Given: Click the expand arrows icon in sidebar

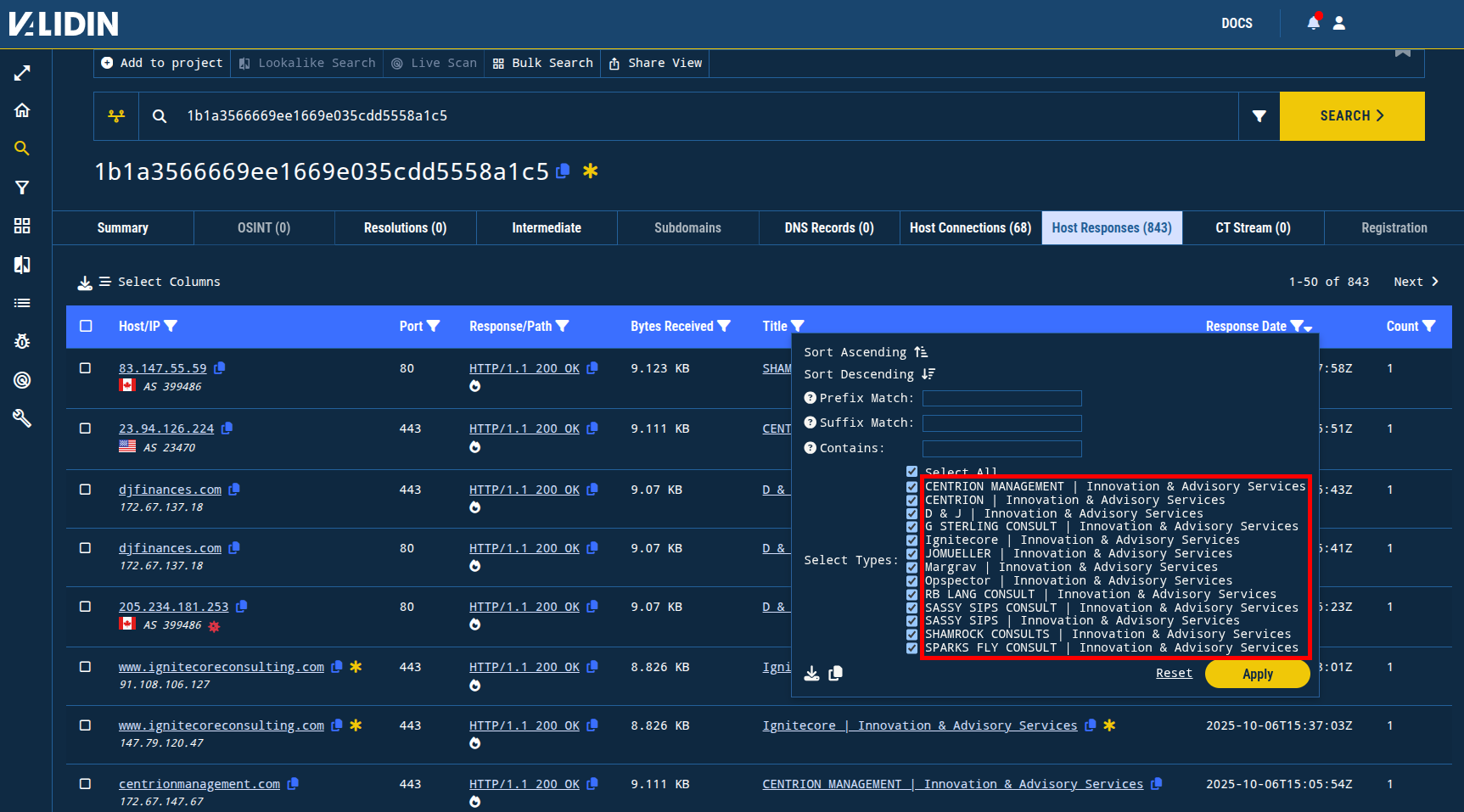Looking at the screenshot, I should point(22,73).
